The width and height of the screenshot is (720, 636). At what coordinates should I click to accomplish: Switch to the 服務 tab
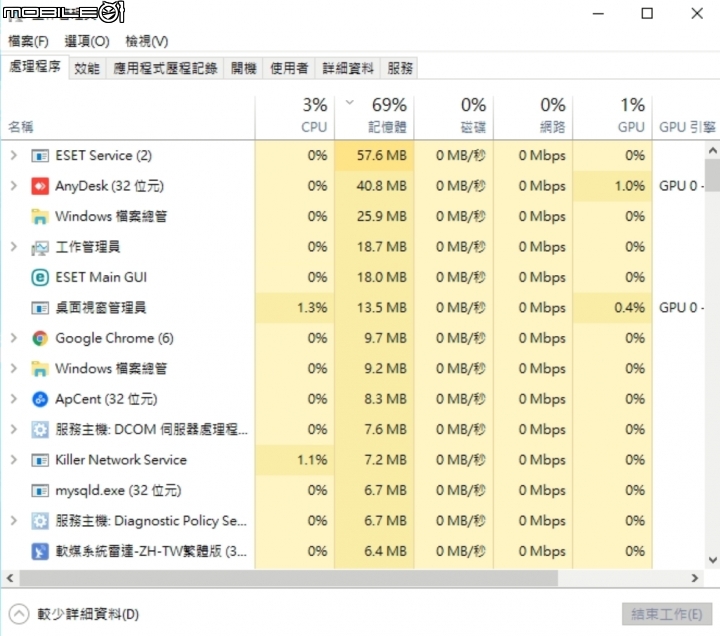399,68
